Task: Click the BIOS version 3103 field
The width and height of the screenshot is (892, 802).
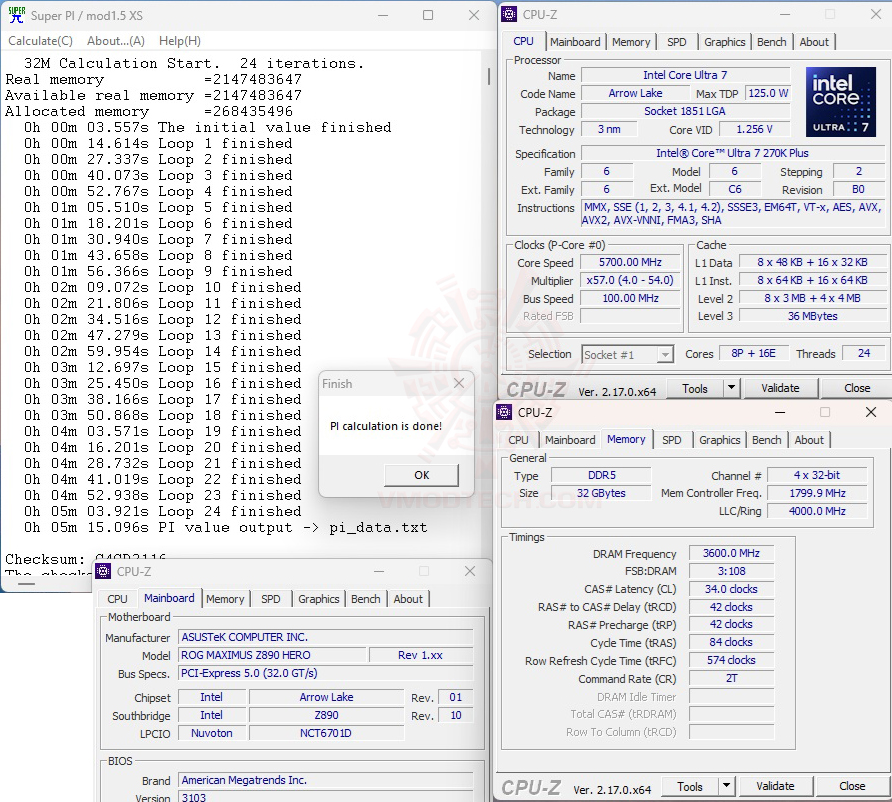Action: coord(325,797)
